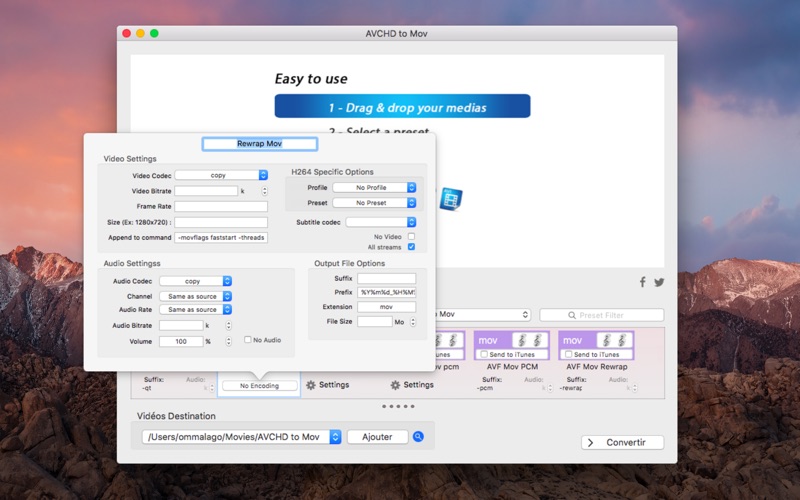Viewport: 800px width, 500px height.
Task: Click the Volume input field
Action: tap(181, 341)
